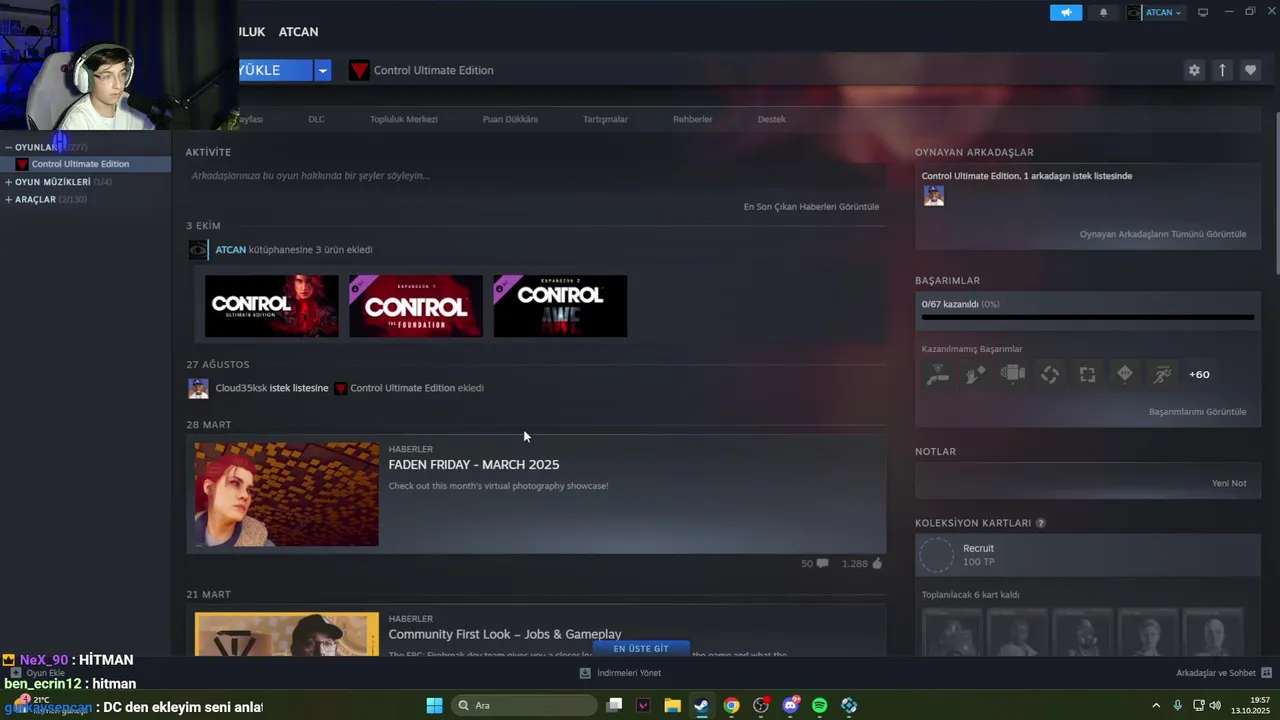Click Oynayan Arkadaşların Tümünü Görüntüle
The image size is (1280, 720).
[1163, 234]
